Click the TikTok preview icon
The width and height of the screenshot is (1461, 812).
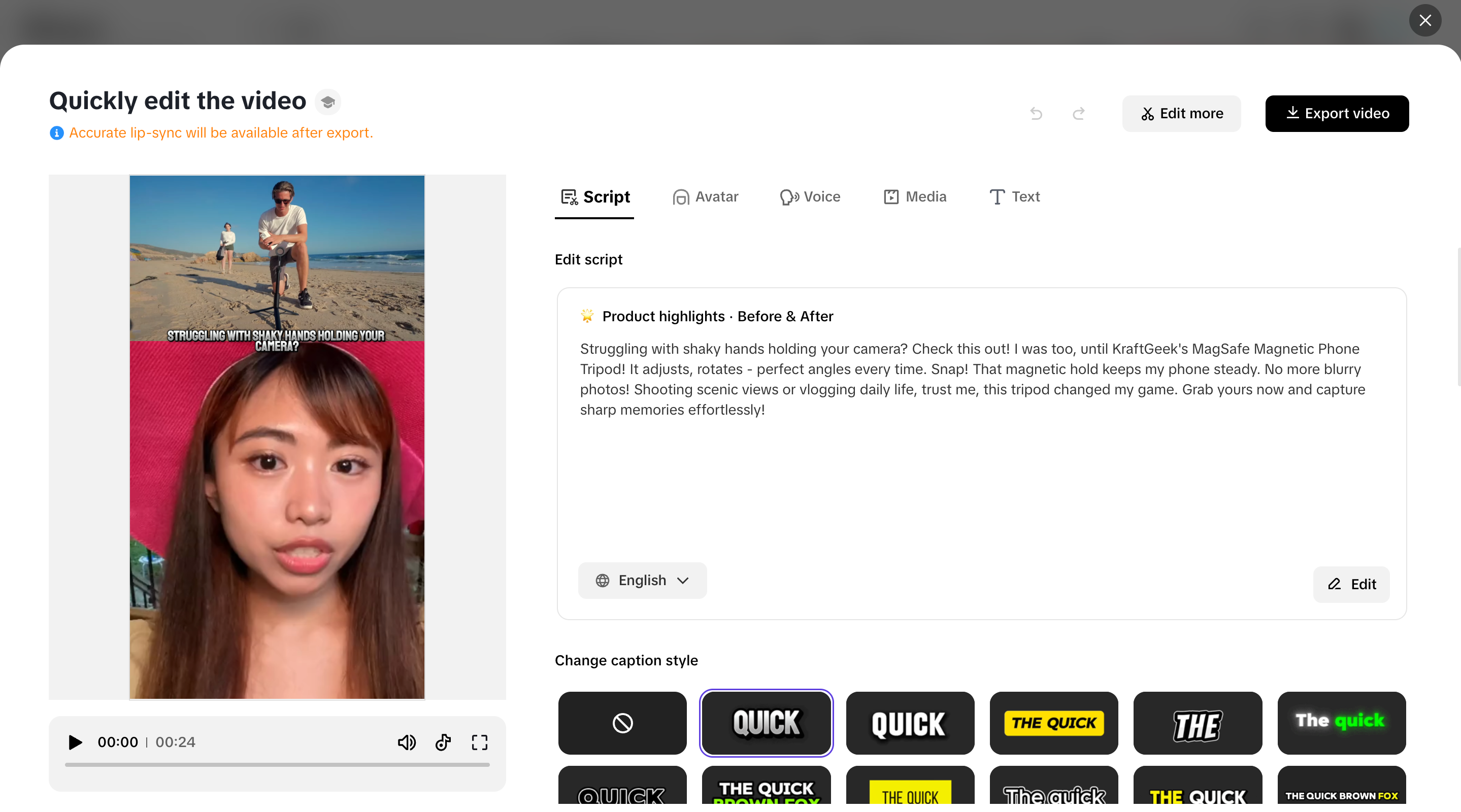[x=443, y=741]
